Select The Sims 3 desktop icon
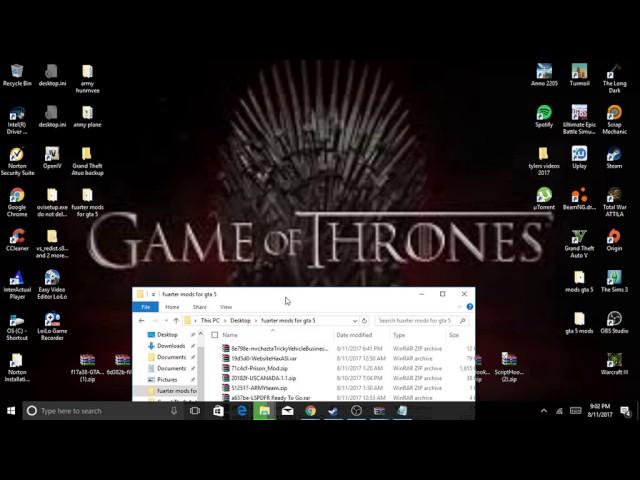This screenshot has height=480, width=640. click(614, 281)
